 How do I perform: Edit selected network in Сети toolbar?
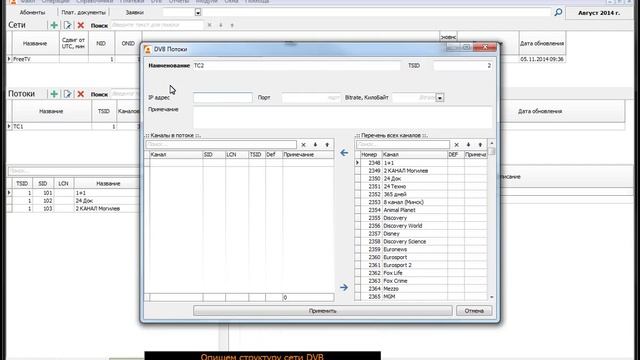pos(67,25)
